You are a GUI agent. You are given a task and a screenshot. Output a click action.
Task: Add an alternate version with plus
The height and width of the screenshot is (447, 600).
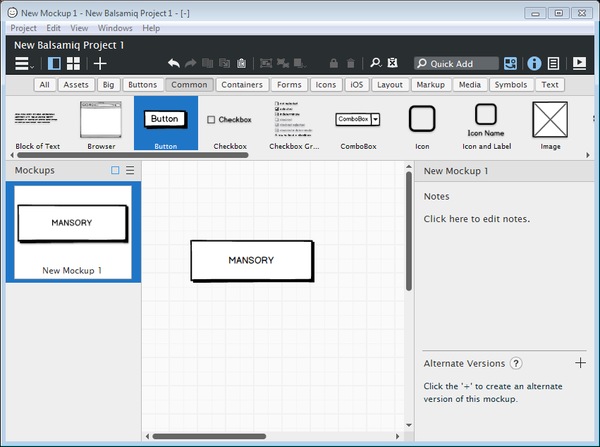click(x=581, y=363)
